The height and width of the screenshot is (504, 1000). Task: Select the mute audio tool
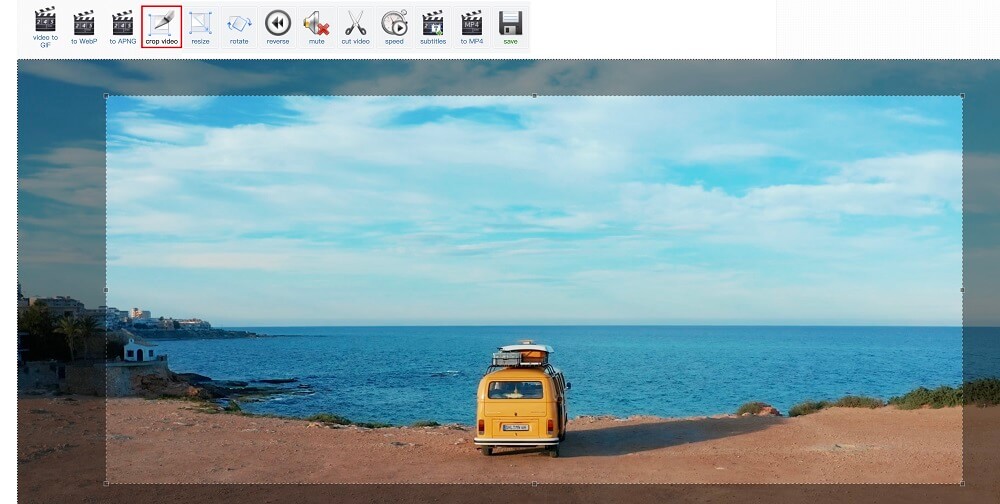(x=317, y=27)
